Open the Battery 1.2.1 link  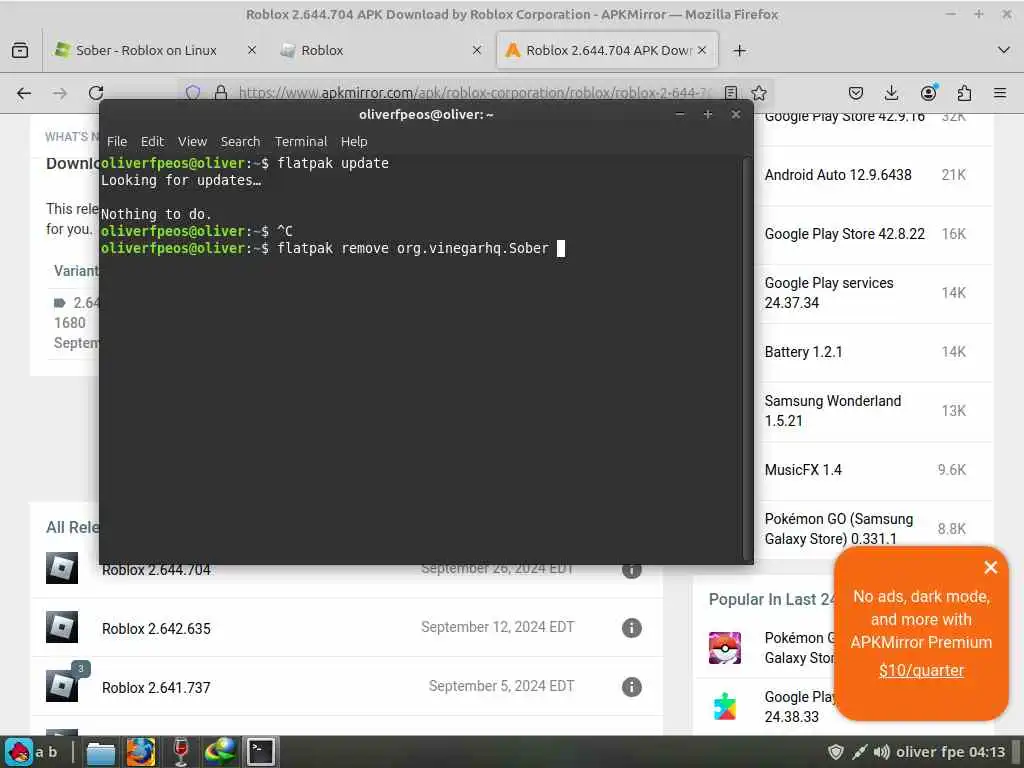[x=803, y=352]
